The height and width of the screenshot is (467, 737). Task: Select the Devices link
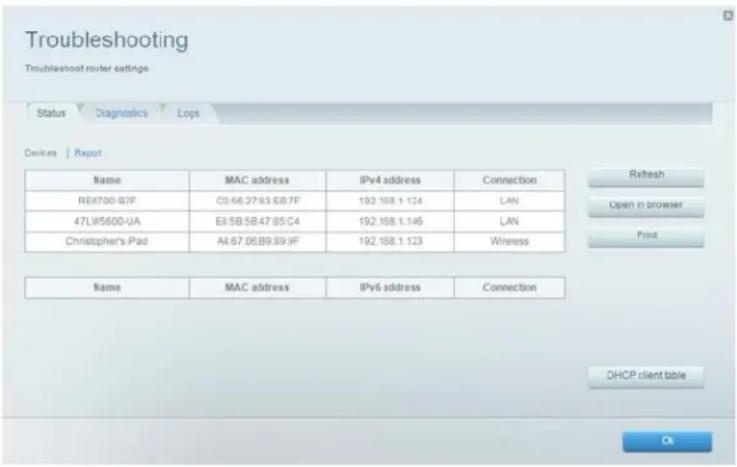point(40,153)
